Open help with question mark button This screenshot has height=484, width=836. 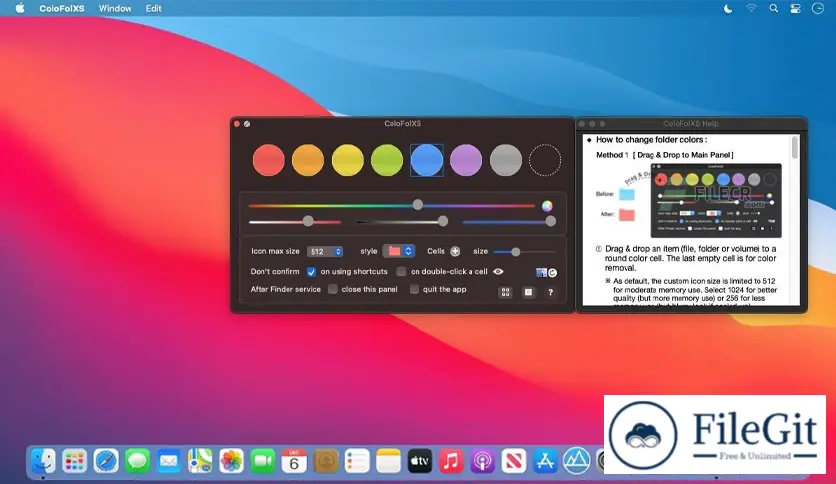[x=550, y=292]
